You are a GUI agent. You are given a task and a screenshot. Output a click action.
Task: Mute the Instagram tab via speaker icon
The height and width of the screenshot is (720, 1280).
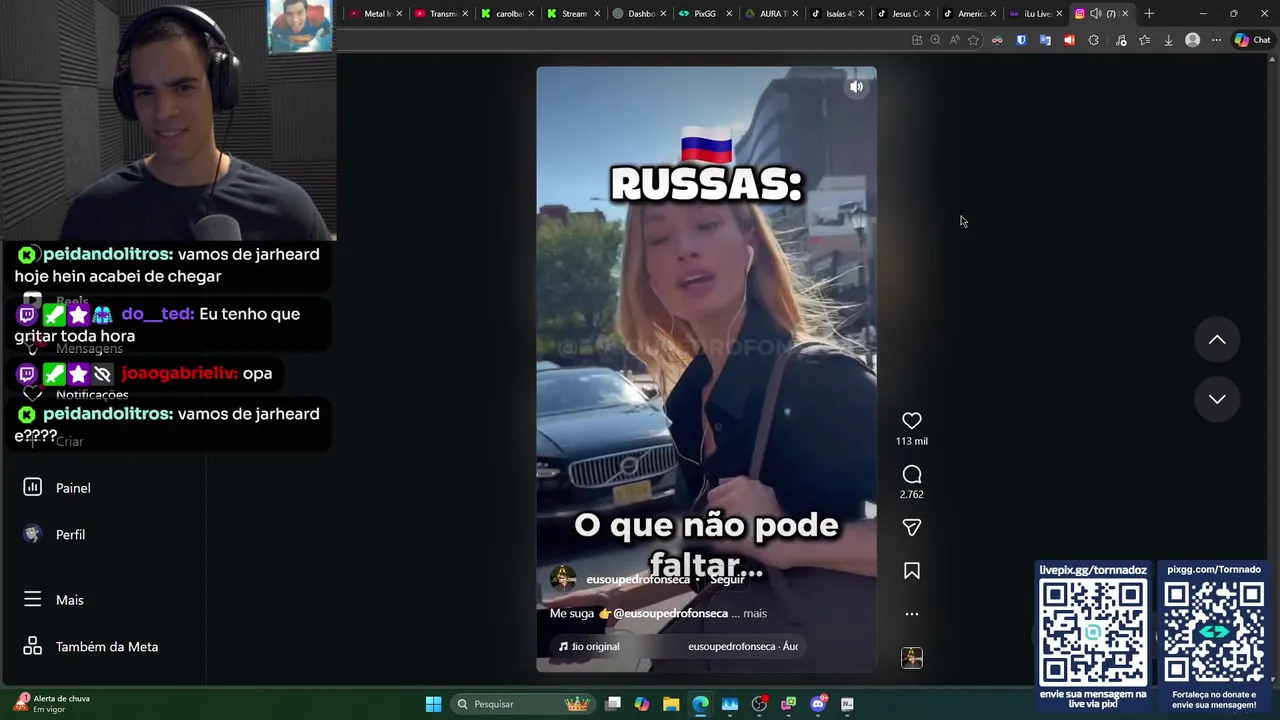[x=1095, y=14]
